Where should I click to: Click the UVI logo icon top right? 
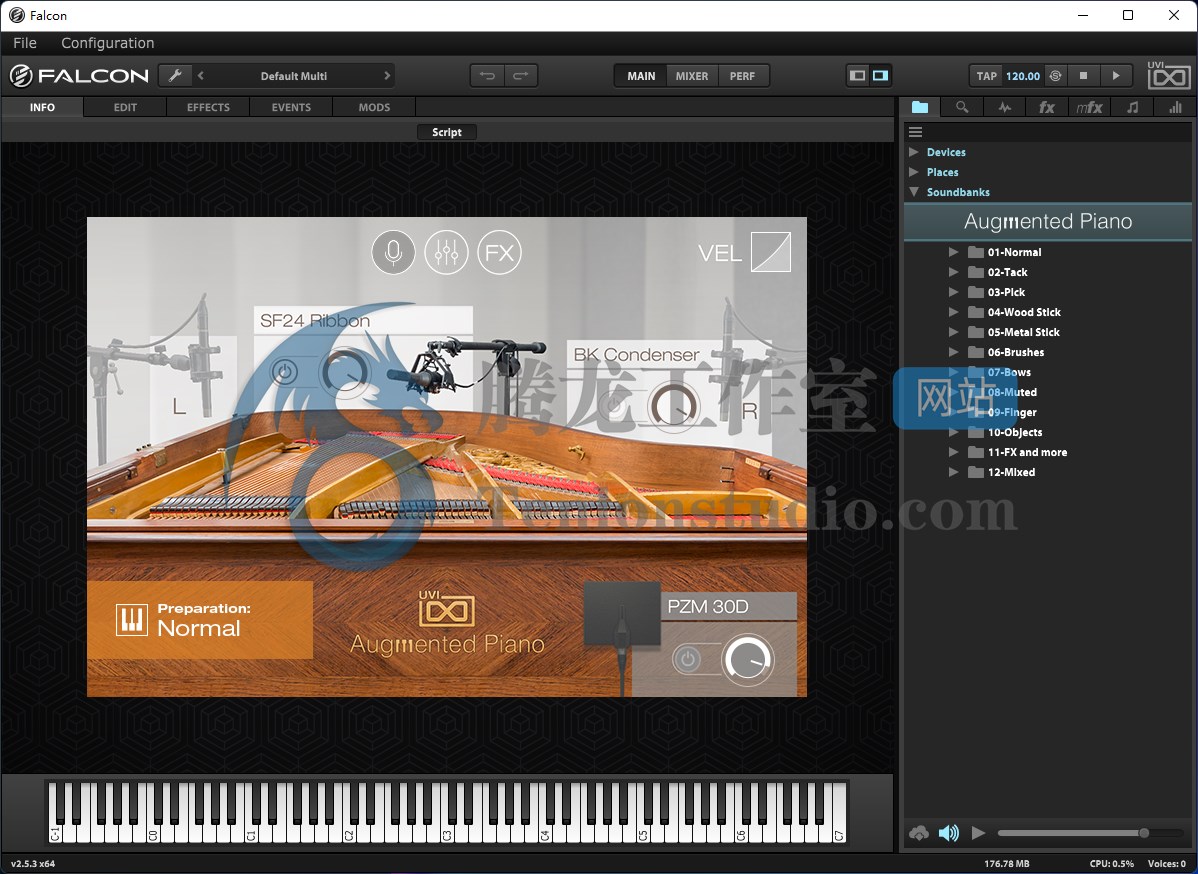tap(1169, 75)
